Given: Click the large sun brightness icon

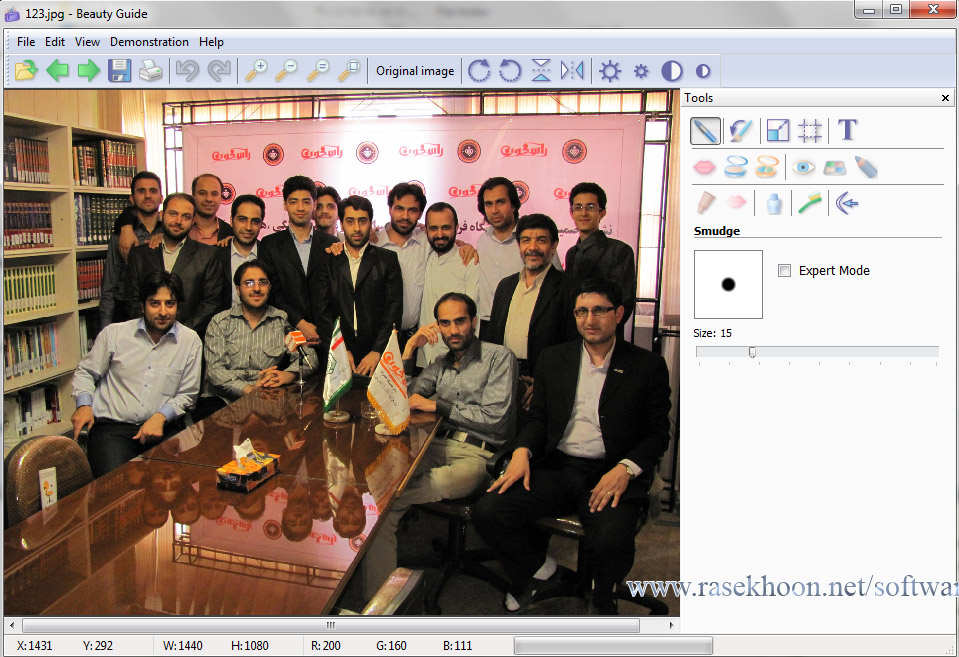Looking at the screenshot, I should 610,71.
